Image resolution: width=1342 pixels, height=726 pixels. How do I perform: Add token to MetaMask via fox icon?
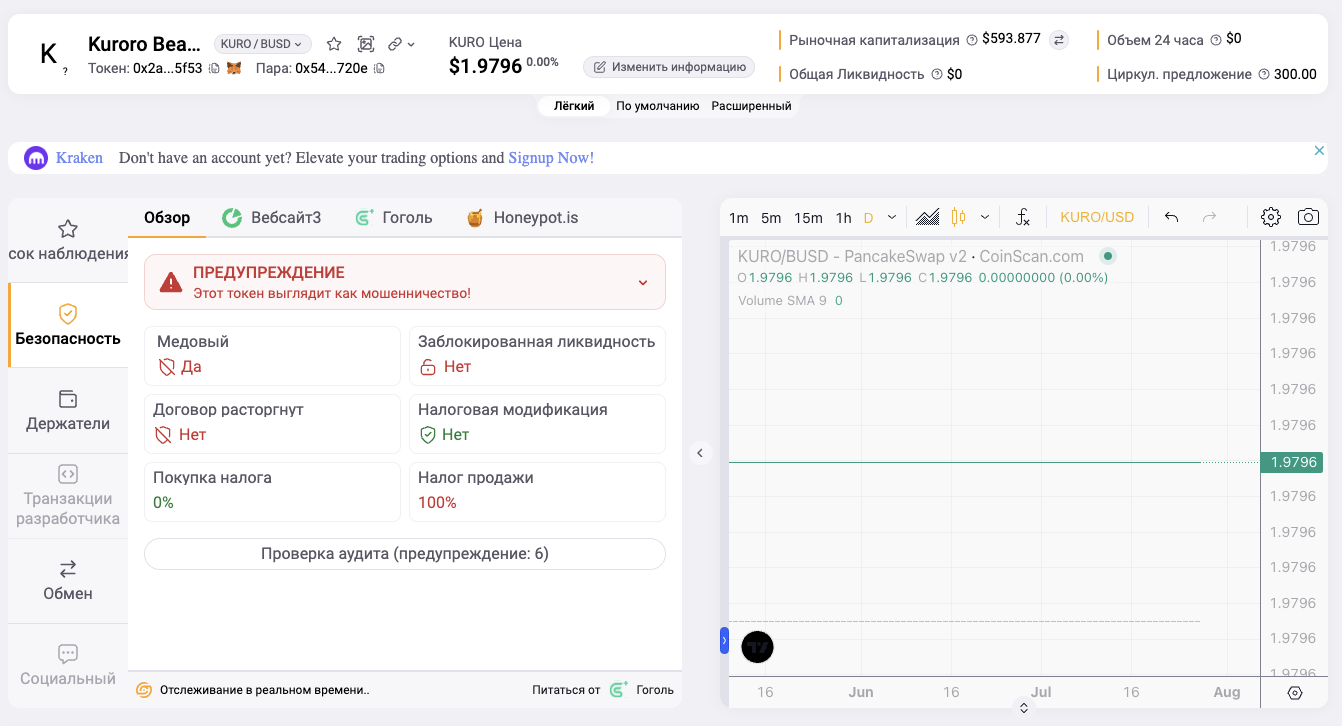click(x=233, y=69)
